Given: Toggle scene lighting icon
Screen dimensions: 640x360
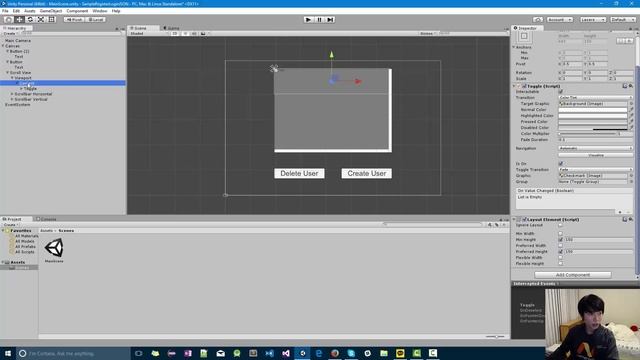Looking at the screenshot, I should [x=185, y=33].
